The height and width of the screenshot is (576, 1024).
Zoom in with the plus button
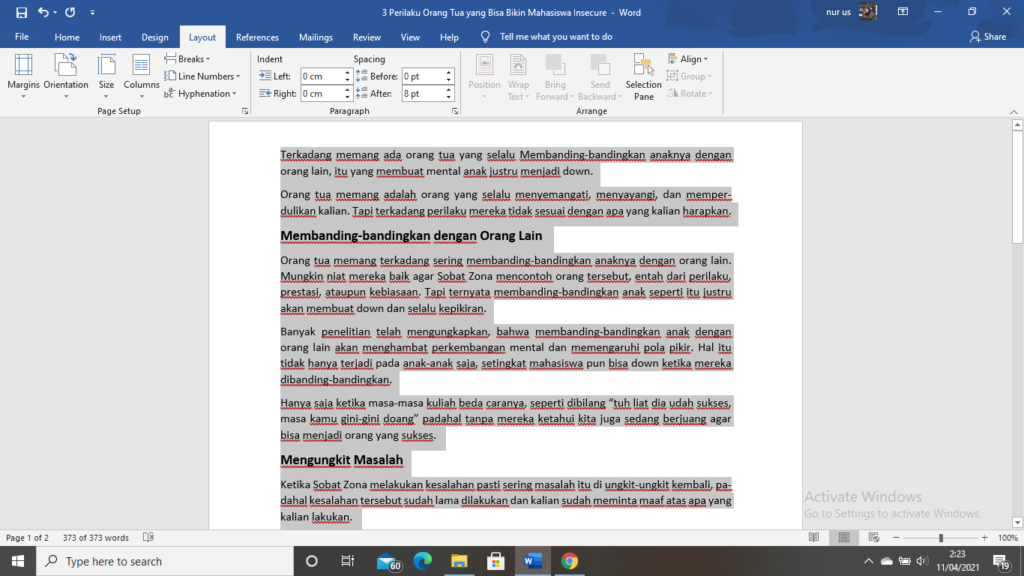coord(985,537)
